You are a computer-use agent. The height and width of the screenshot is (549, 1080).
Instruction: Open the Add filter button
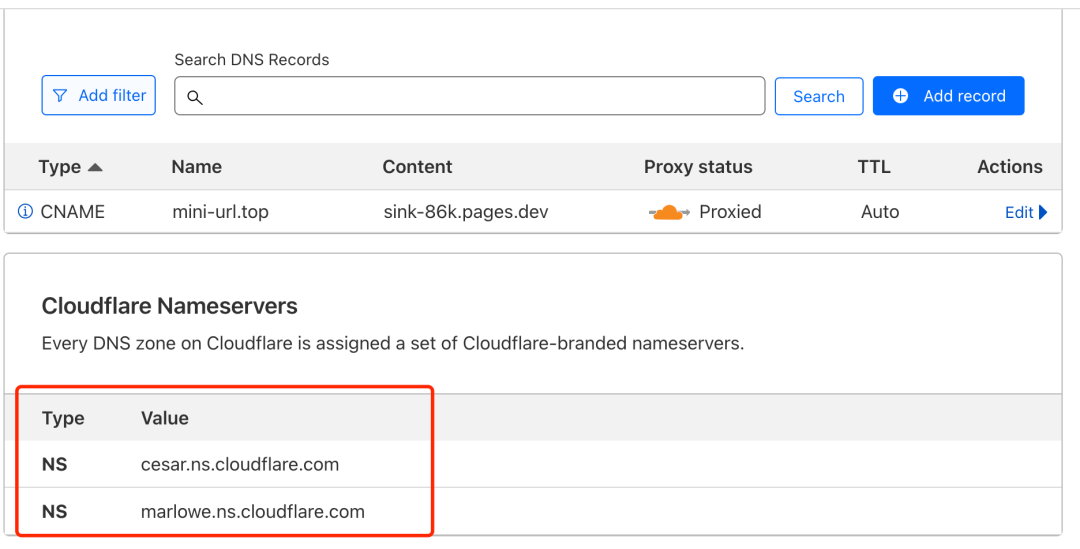tap(98, 95)
